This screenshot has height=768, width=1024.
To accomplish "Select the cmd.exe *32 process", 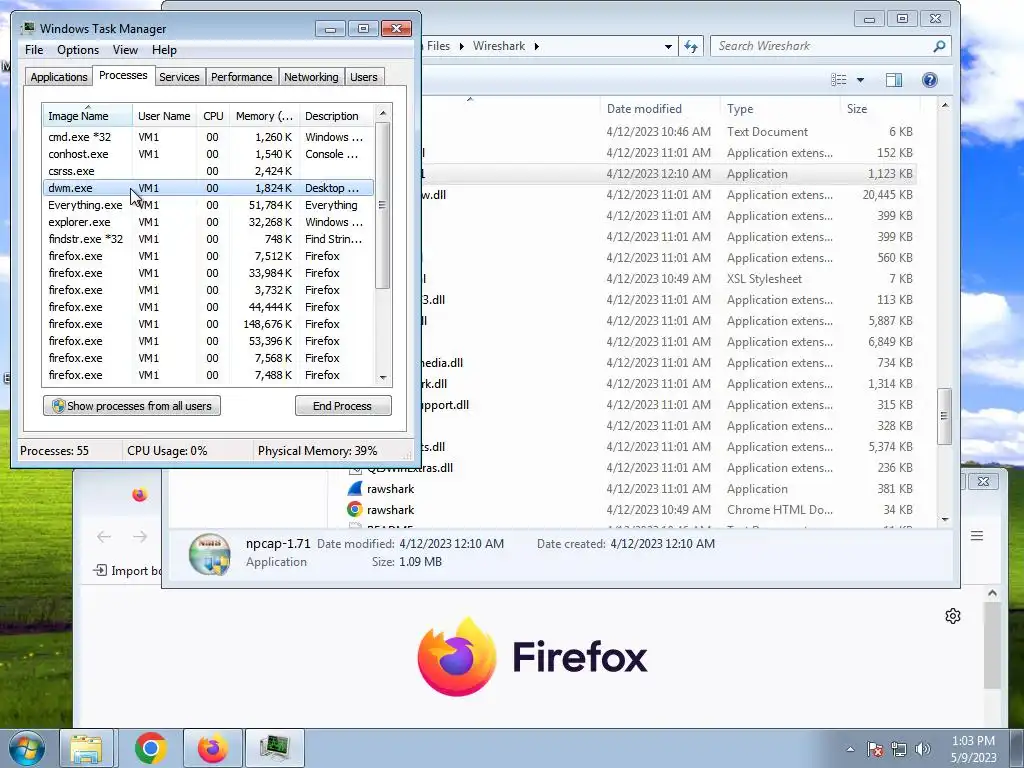I will point(208,137).
